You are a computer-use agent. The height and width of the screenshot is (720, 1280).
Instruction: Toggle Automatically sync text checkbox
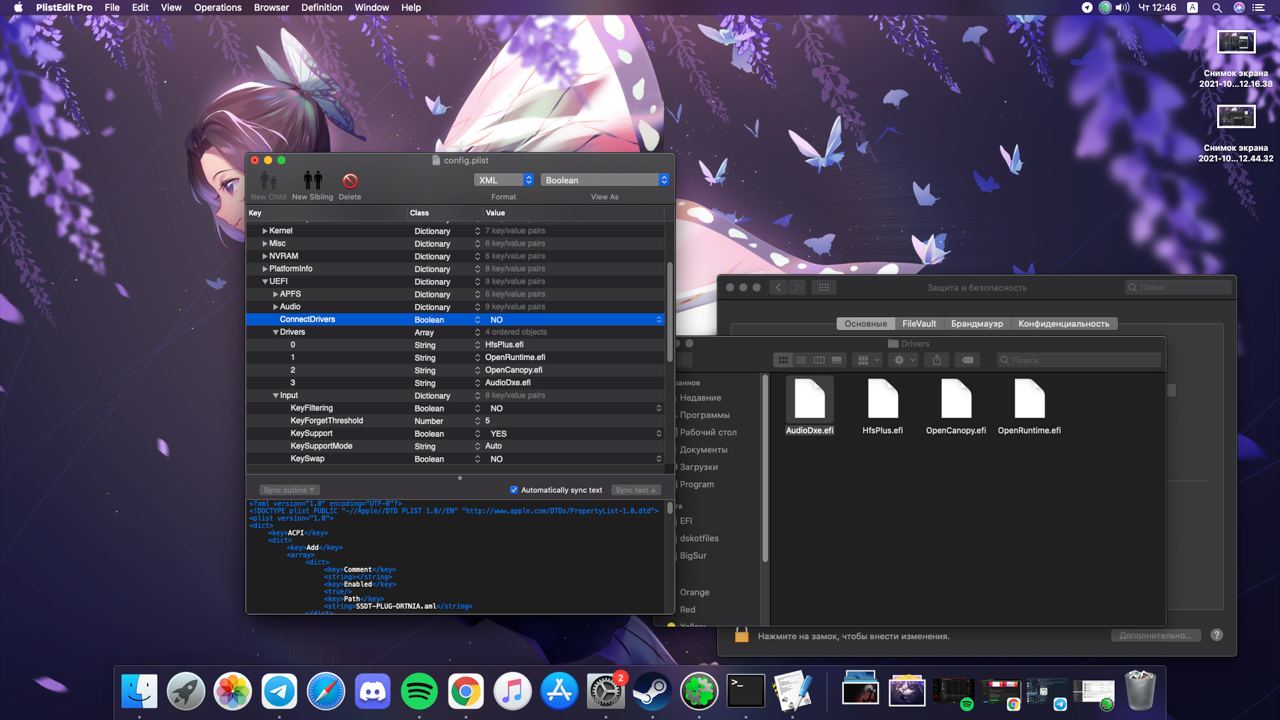click(514, 490)
